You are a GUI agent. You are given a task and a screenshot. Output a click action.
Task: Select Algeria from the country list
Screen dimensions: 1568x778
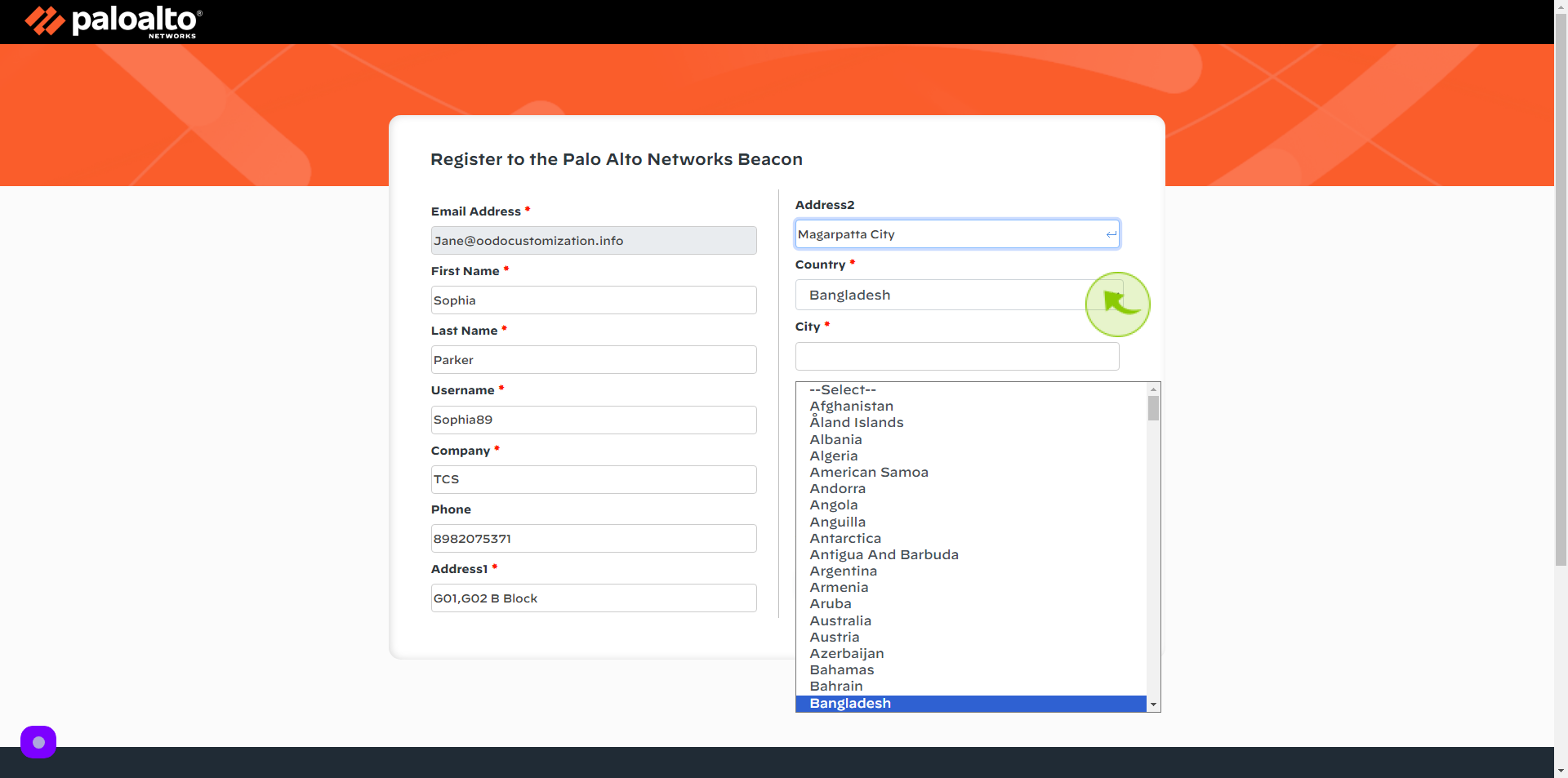pos(971,456)
